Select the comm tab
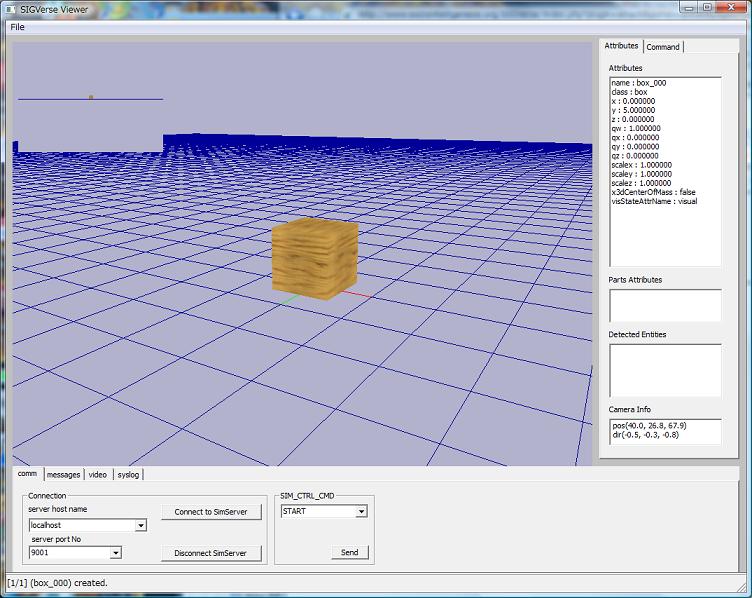 (x=27, y=474)
